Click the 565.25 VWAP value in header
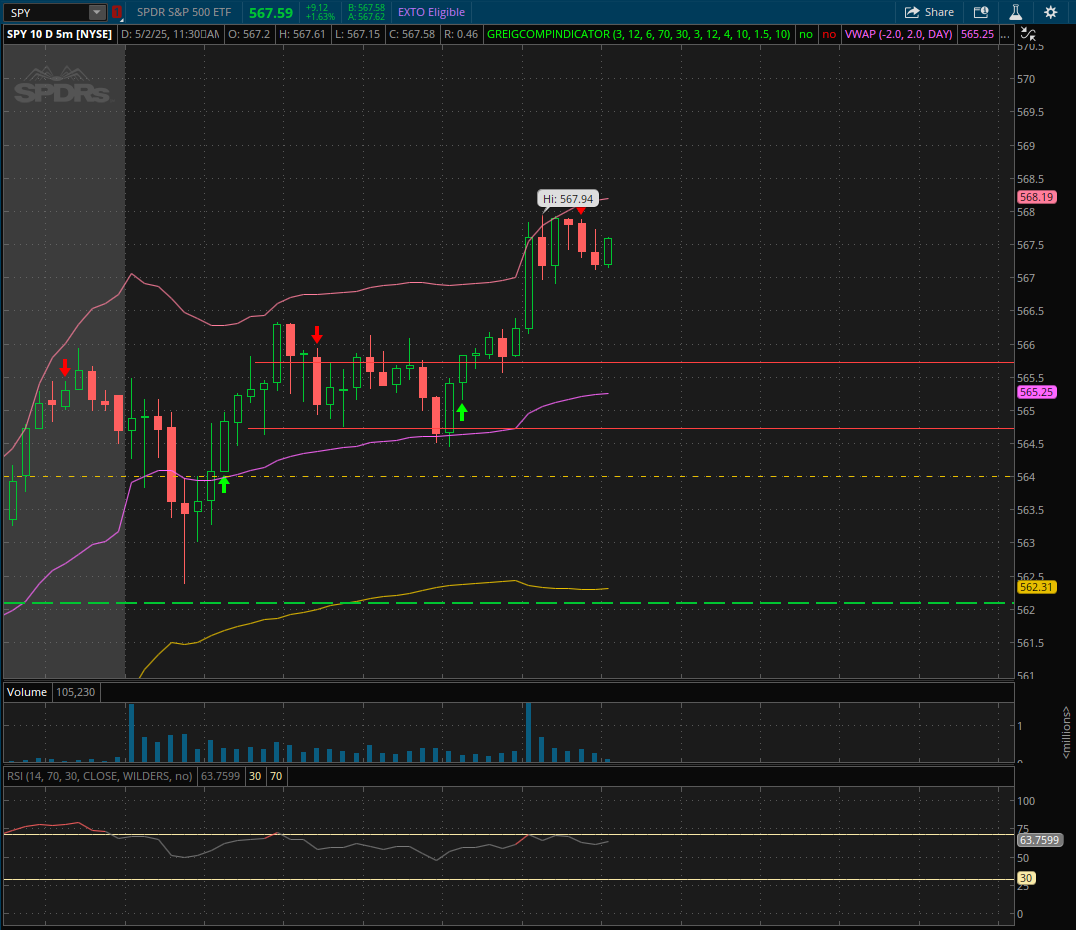Viewport: 1076px width, 930px height. coord(977,34)
